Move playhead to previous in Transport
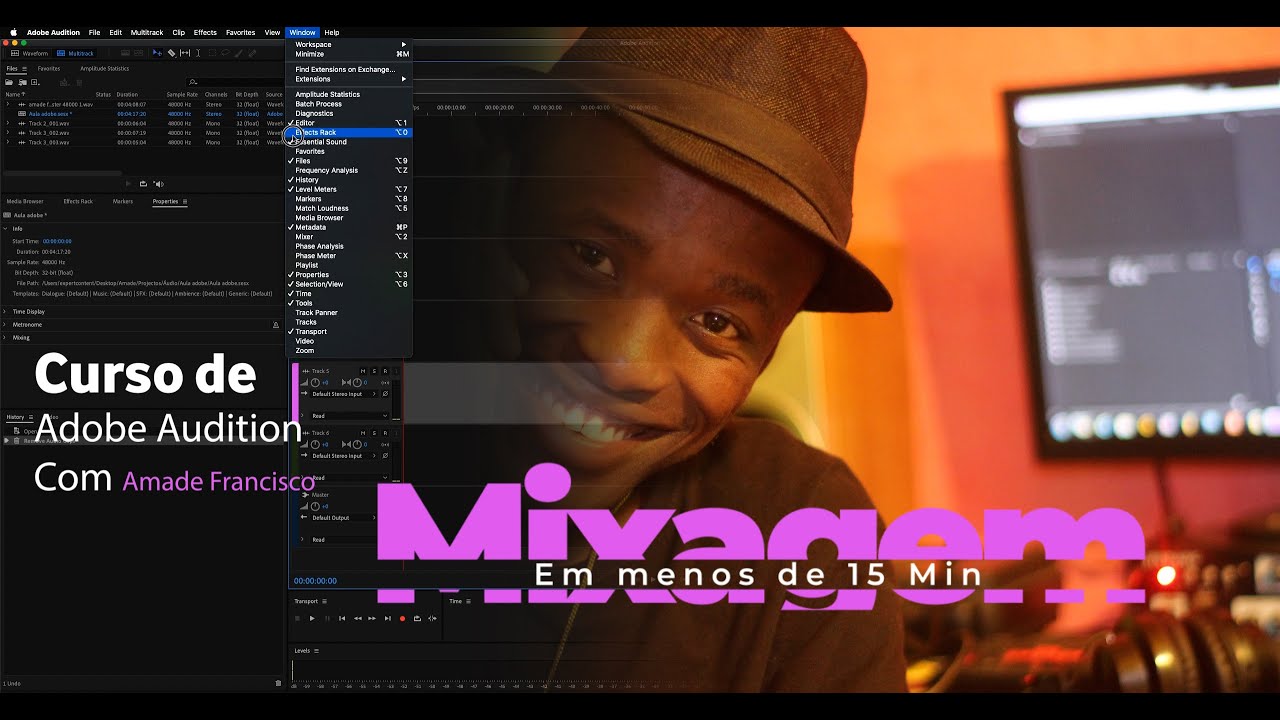 342,618
